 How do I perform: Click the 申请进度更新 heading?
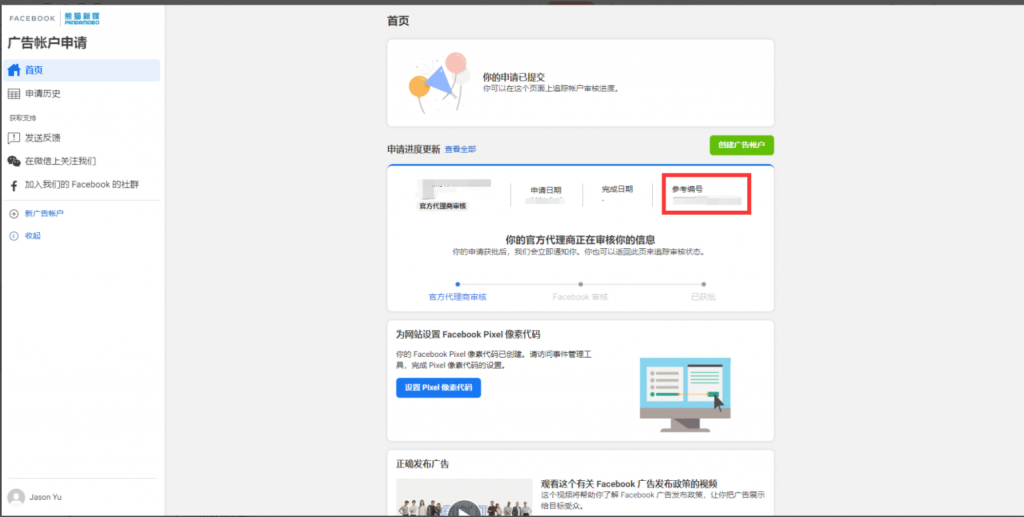(x=413, y=149)
